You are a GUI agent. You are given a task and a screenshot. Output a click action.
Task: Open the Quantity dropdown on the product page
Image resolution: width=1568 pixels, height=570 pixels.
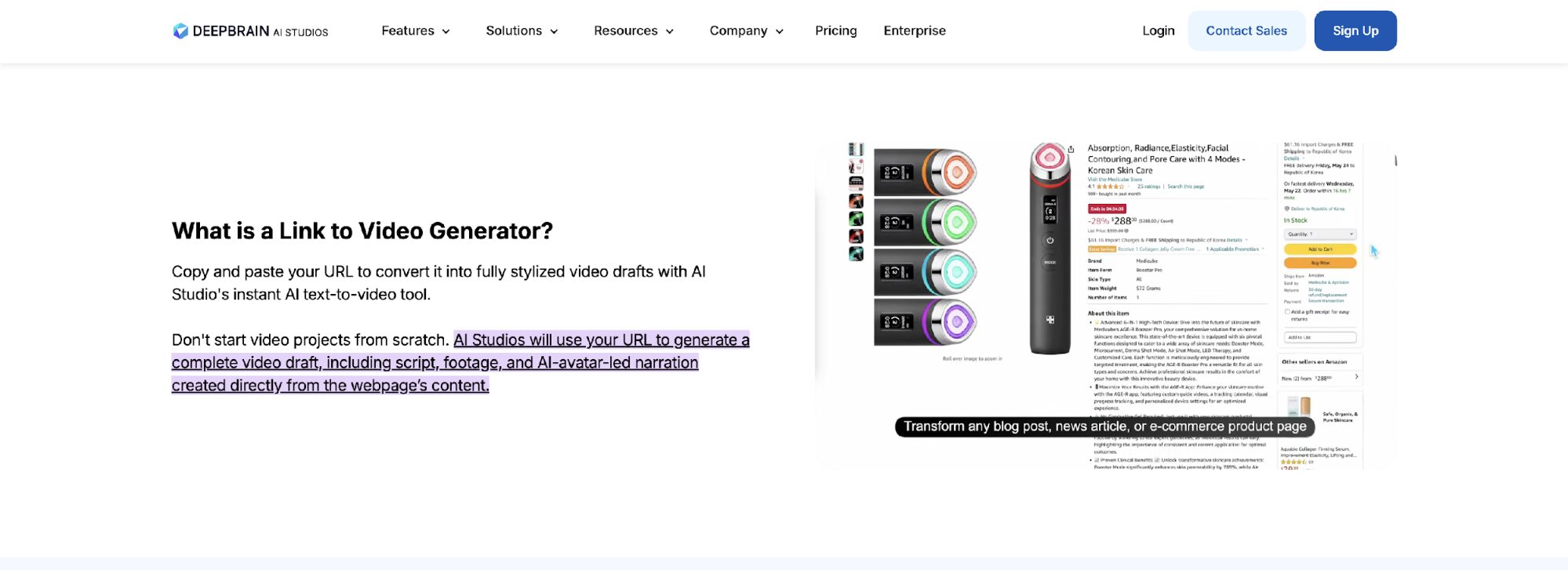click(x=1319, y=234)
